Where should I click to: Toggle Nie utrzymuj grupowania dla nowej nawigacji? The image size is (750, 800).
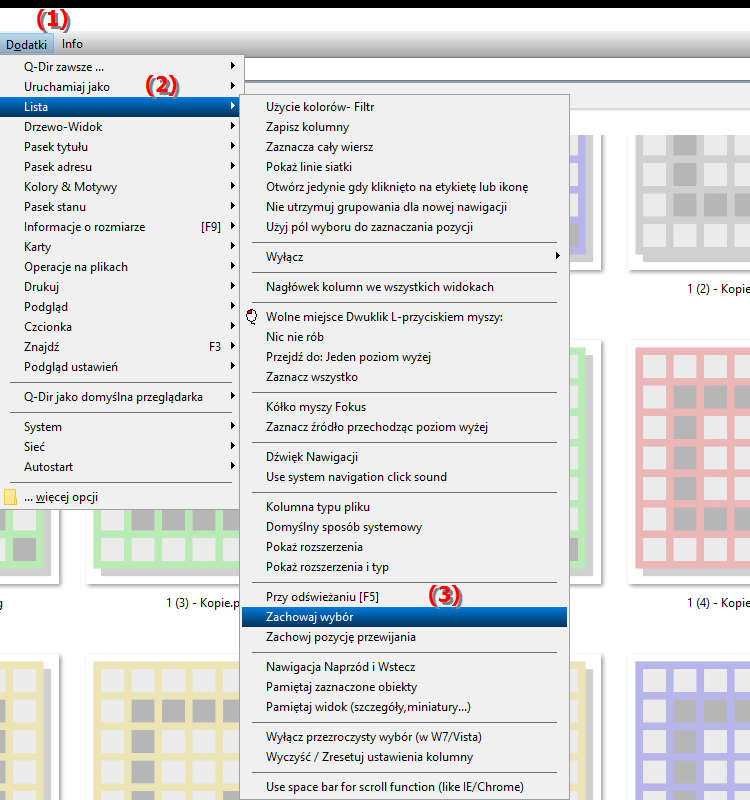click(x=404, y=207)
